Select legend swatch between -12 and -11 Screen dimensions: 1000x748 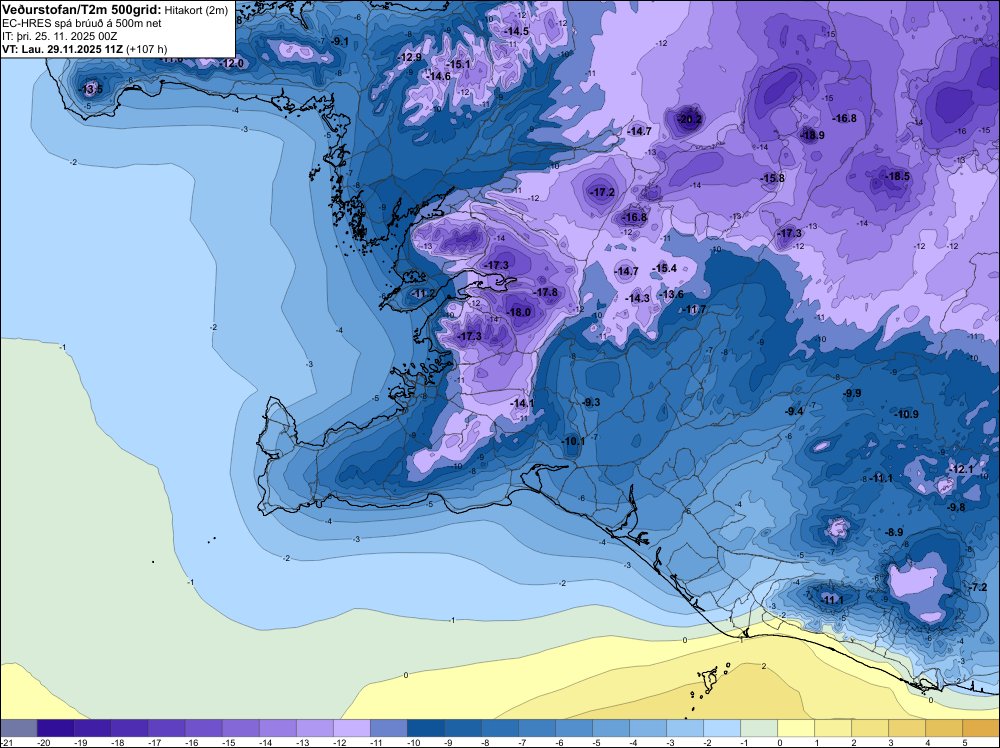point(352,728)
